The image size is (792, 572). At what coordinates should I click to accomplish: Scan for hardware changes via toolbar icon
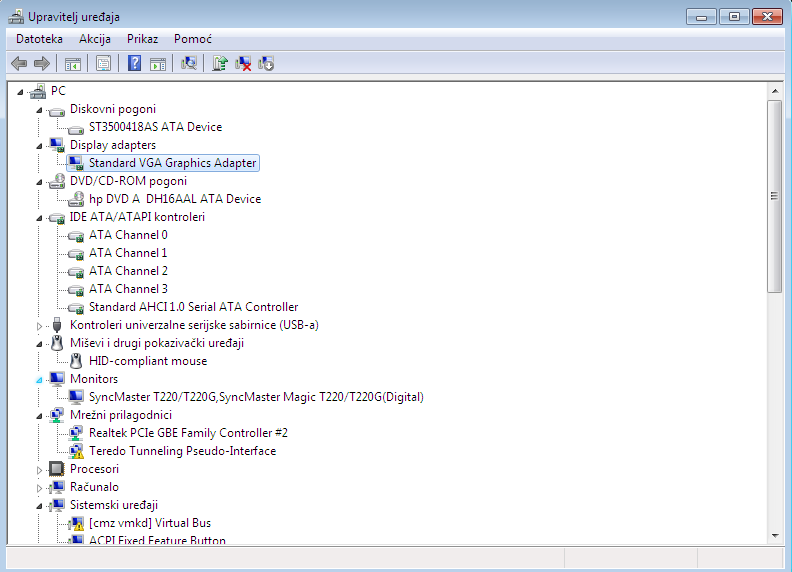pos(188,63)
